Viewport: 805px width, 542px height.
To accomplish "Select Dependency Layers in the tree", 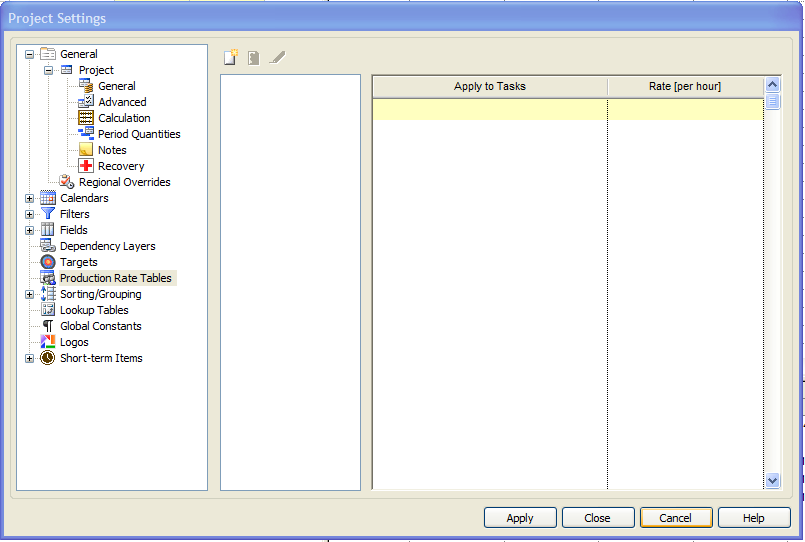I will click(107, 246).
